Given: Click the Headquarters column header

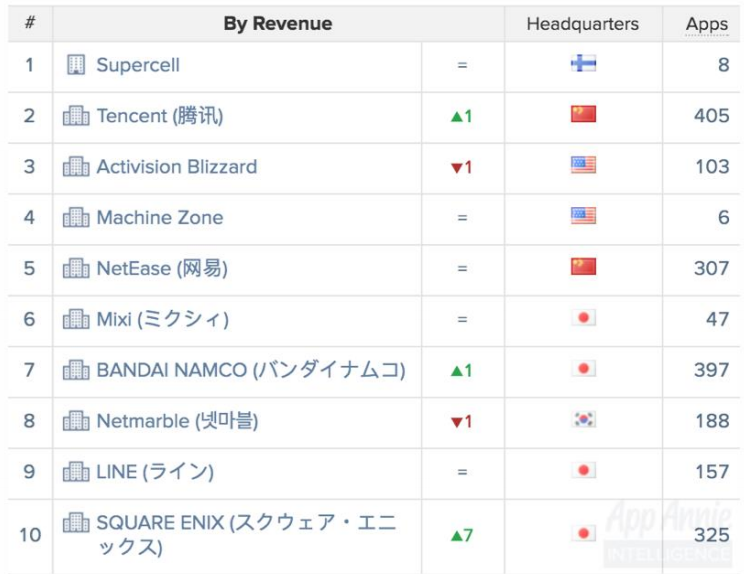Looking at the screenshot, I should click(x=582, y=24).
